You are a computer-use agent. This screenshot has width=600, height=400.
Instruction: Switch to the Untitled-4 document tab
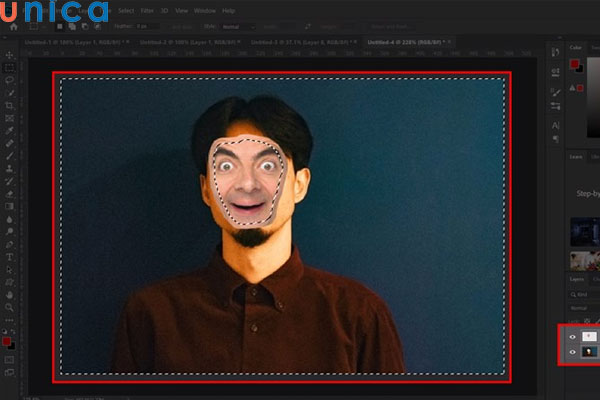point(405,44)
